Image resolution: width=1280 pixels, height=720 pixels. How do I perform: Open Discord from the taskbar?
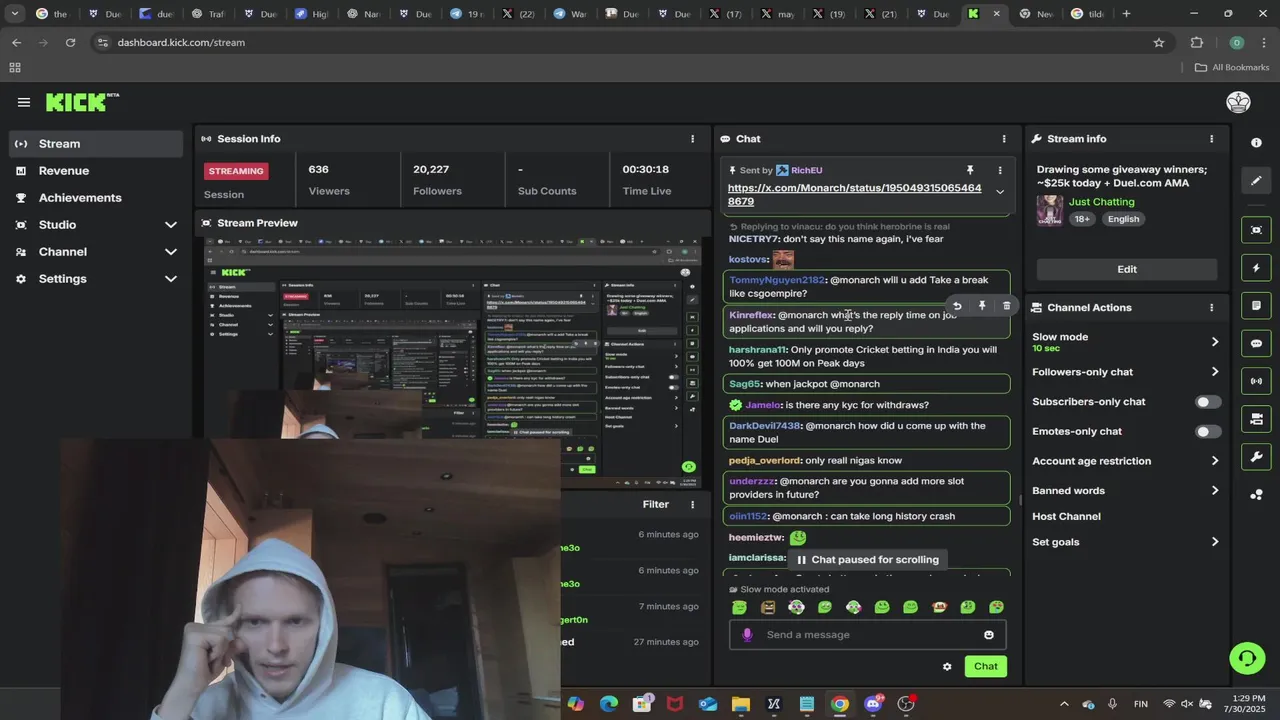[873, 704]
